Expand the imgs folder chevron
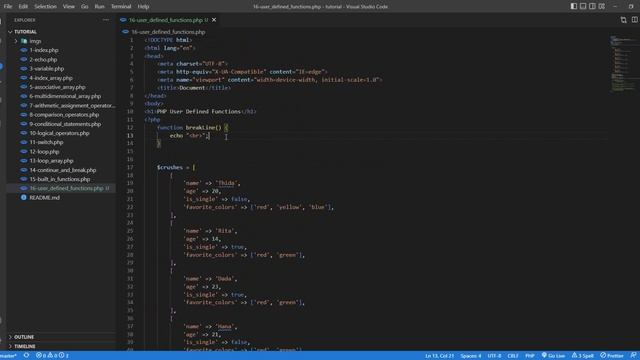640x360 pixels. click(x=16, y=41)
